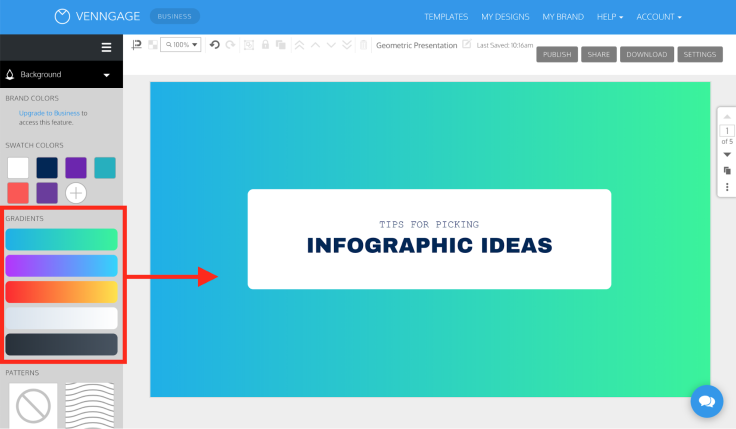Screen dimensions: 736x429
Task: Lock the selected element
Action: point(265,45)
